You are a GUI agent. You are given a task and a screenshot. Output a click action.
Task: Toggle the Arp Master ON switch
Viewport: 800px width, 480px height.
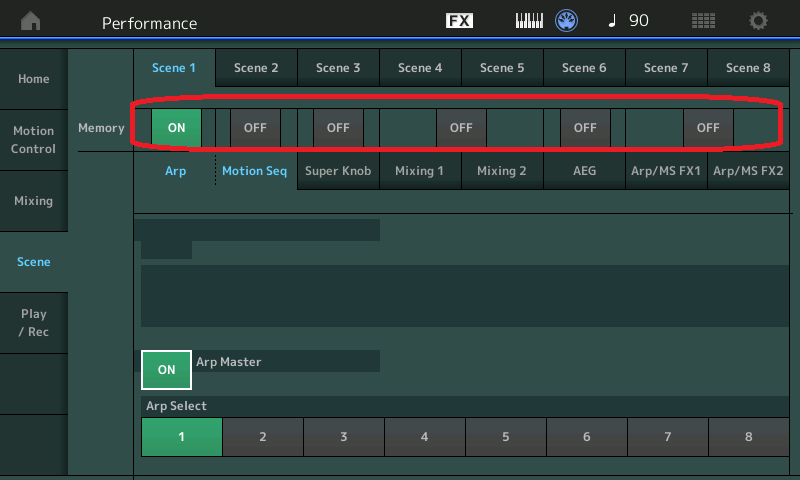click(x=166, y=369)
